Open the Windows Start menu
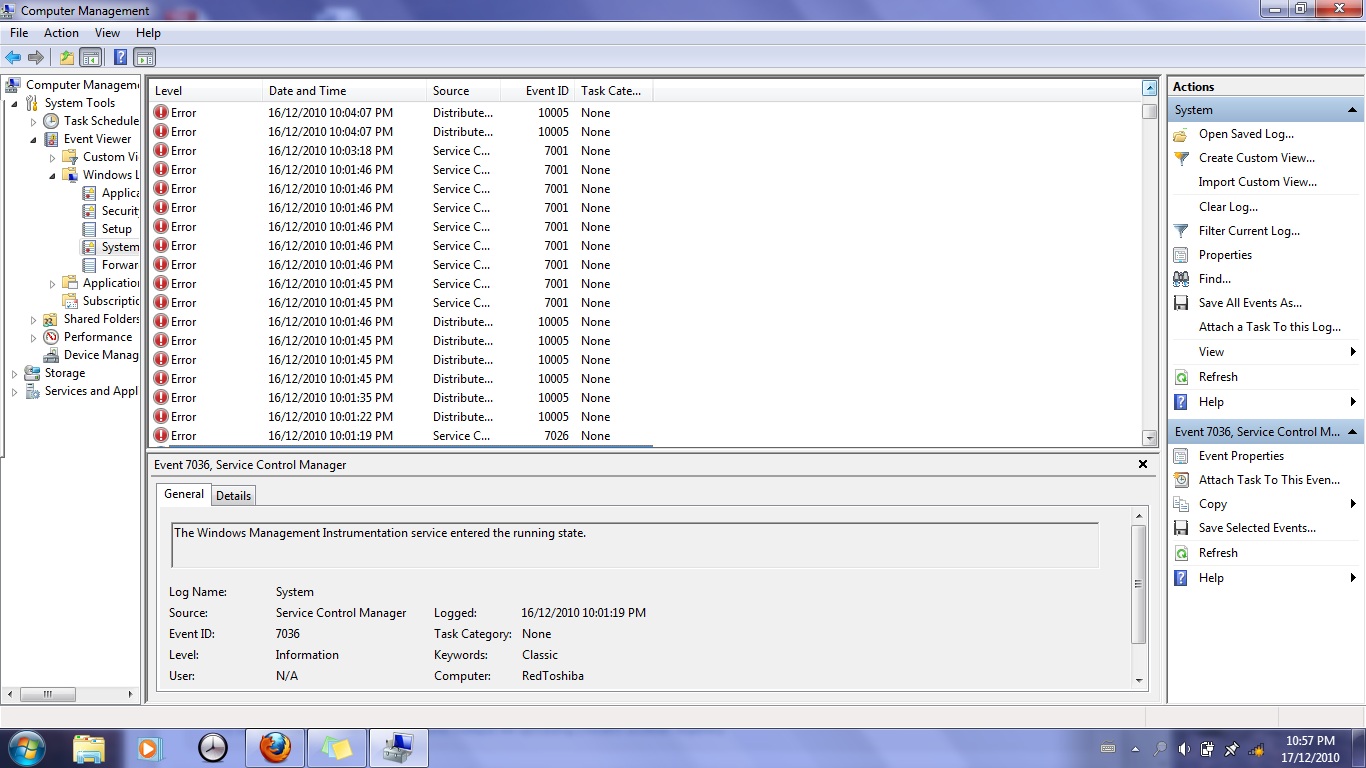The width and height of the screenshot is (1366, 768). pyautogui.click(x=26, y=747)
